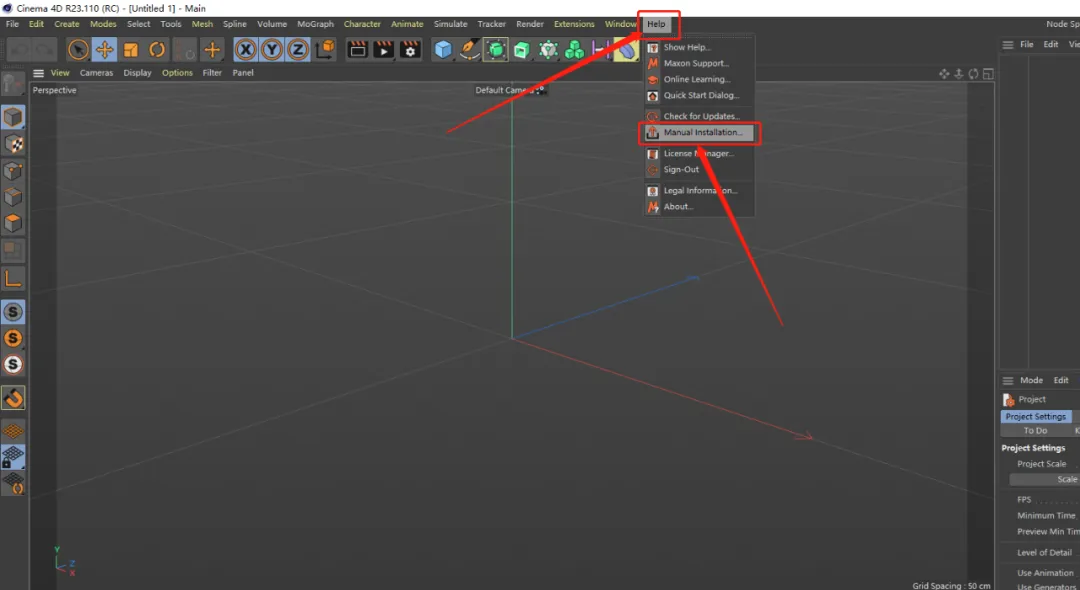Open Edit Render Settings gear clapperboard

click(x=410, y=50)
